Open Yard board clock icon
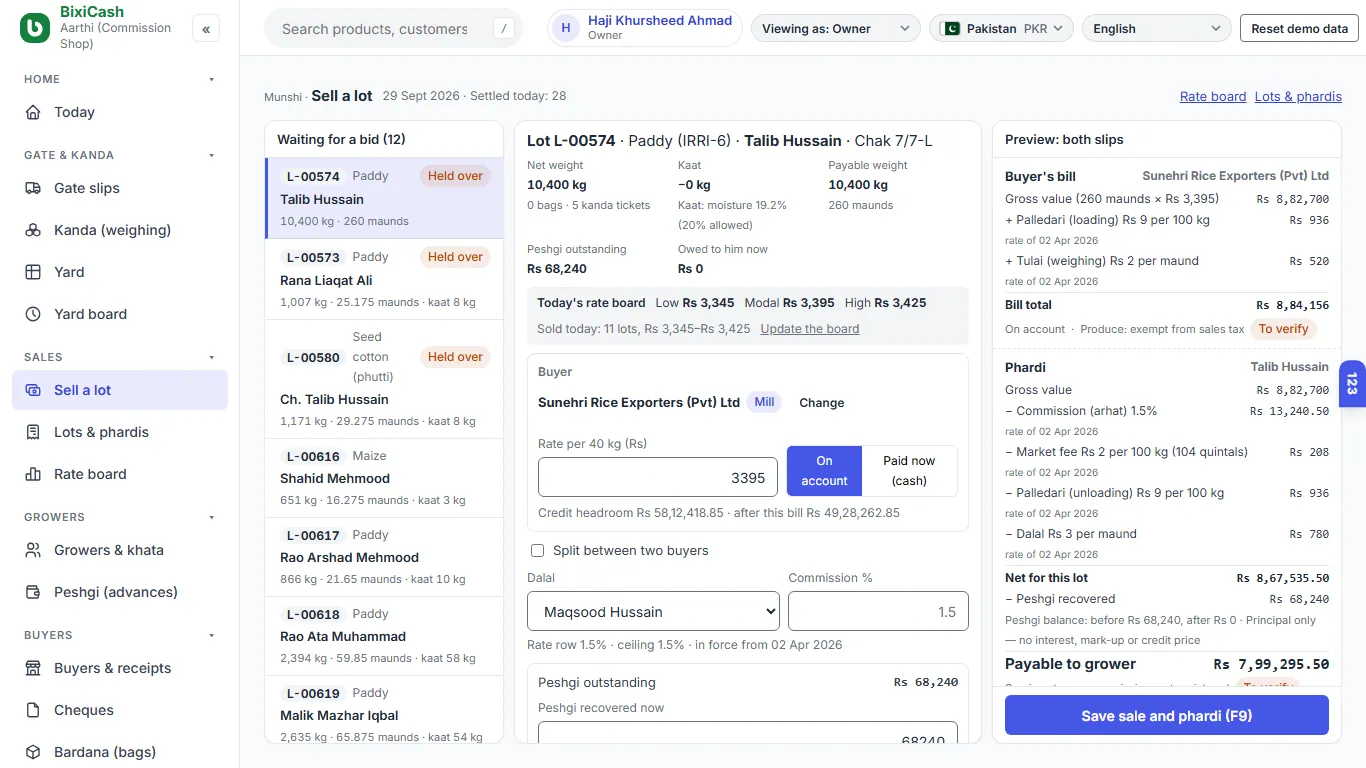The image size is (1366, 768). 33,314
